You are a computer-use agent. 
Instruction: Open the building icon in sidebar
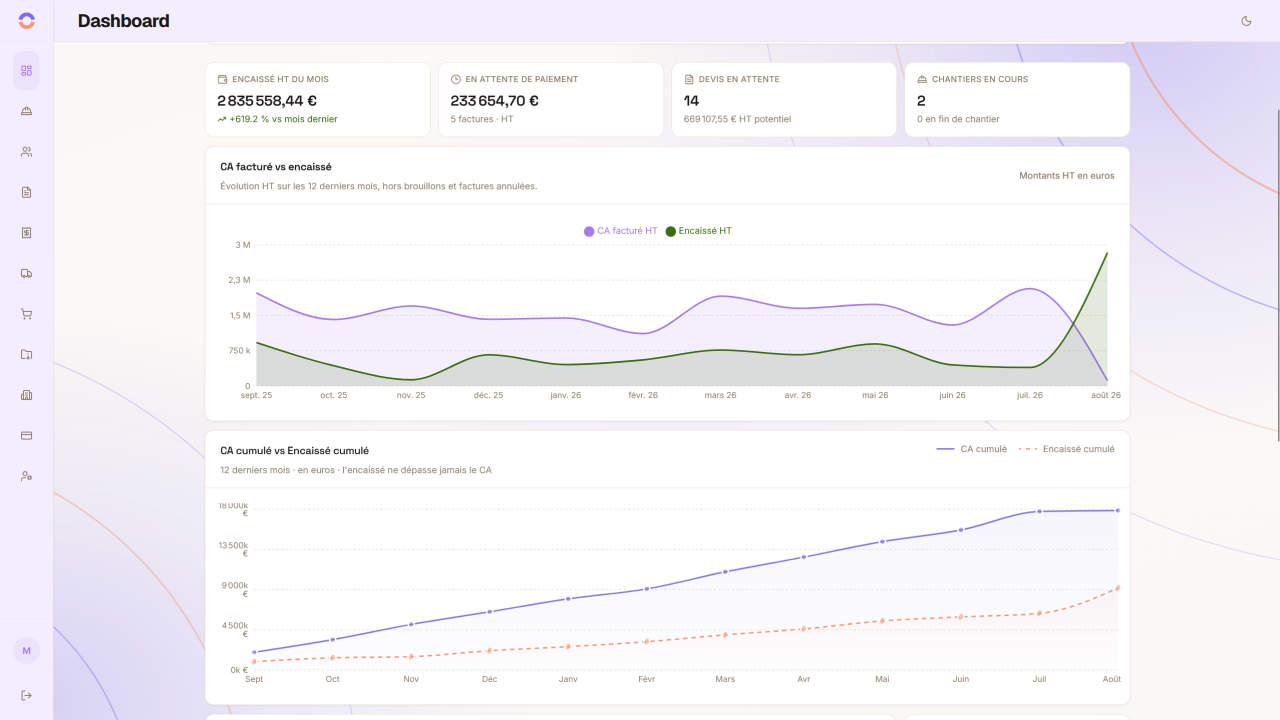(27, 395)
